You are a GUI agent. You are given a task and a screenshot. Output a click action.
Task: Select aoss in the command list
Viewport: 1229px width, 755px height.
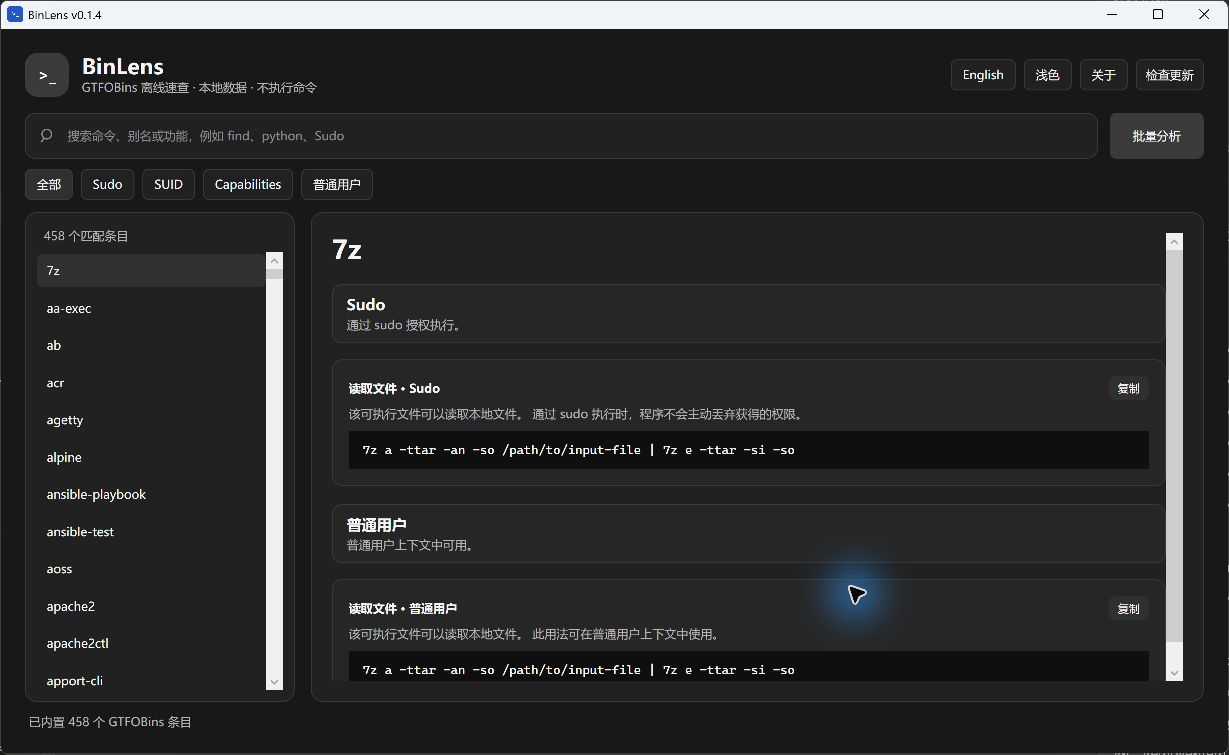click(x=151, y=569)
